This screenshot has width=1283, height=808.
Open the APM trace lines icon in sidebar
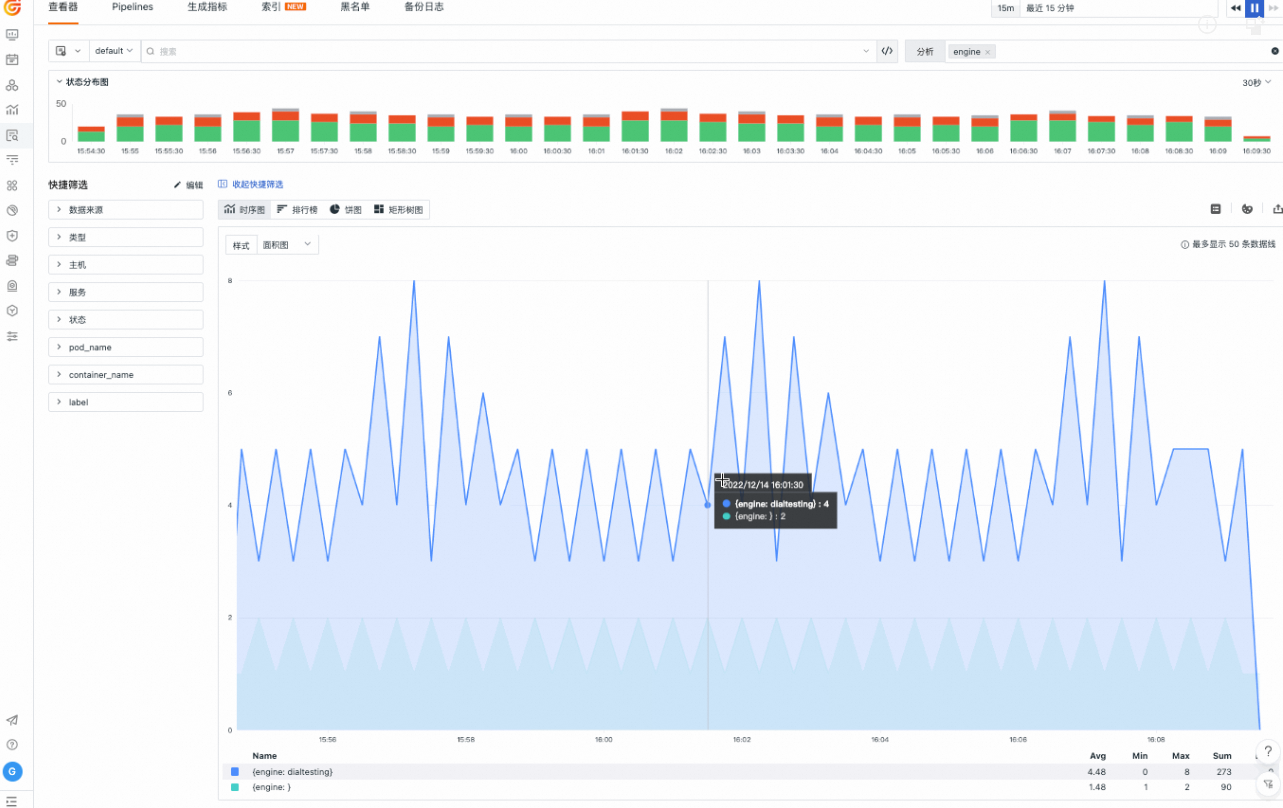click(x=12, y=160)
